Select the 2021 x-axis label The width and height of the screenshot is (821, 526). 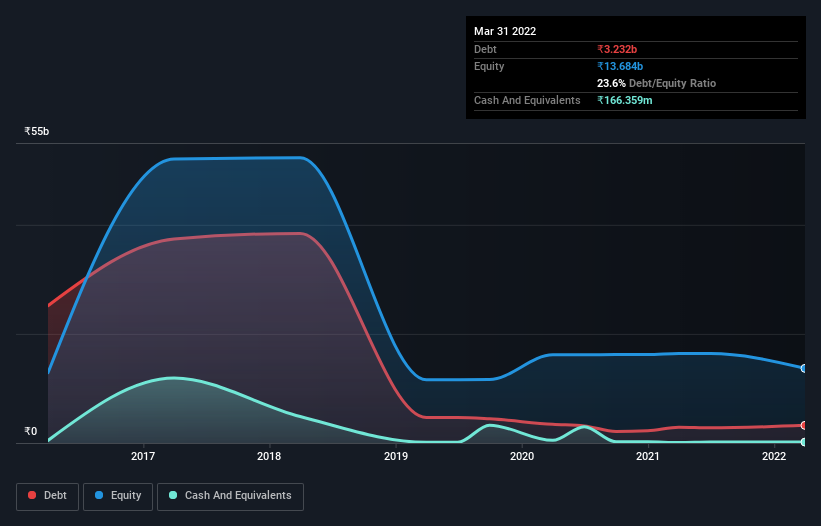click(648, 456)
